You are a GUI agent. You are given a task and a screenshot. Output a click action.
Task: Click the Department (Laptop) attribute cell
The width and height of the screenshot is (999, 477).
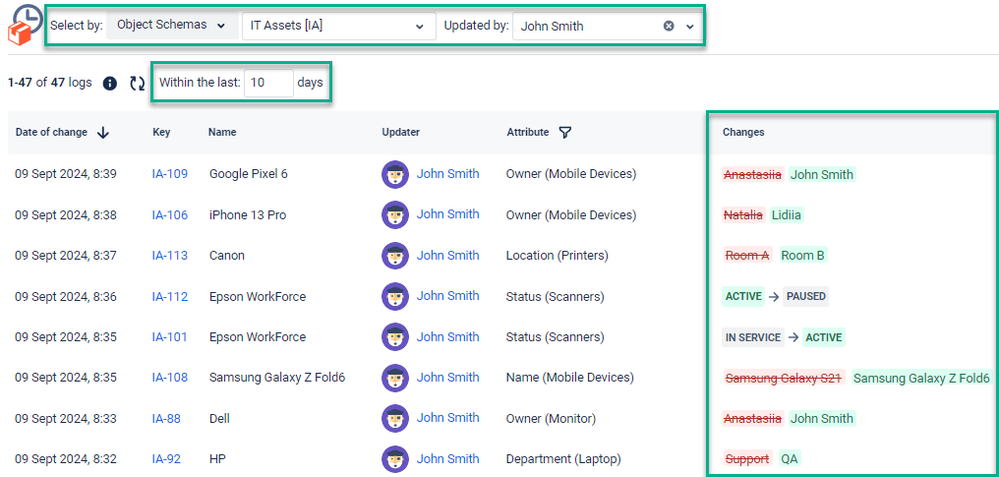(x=563, y=459)
